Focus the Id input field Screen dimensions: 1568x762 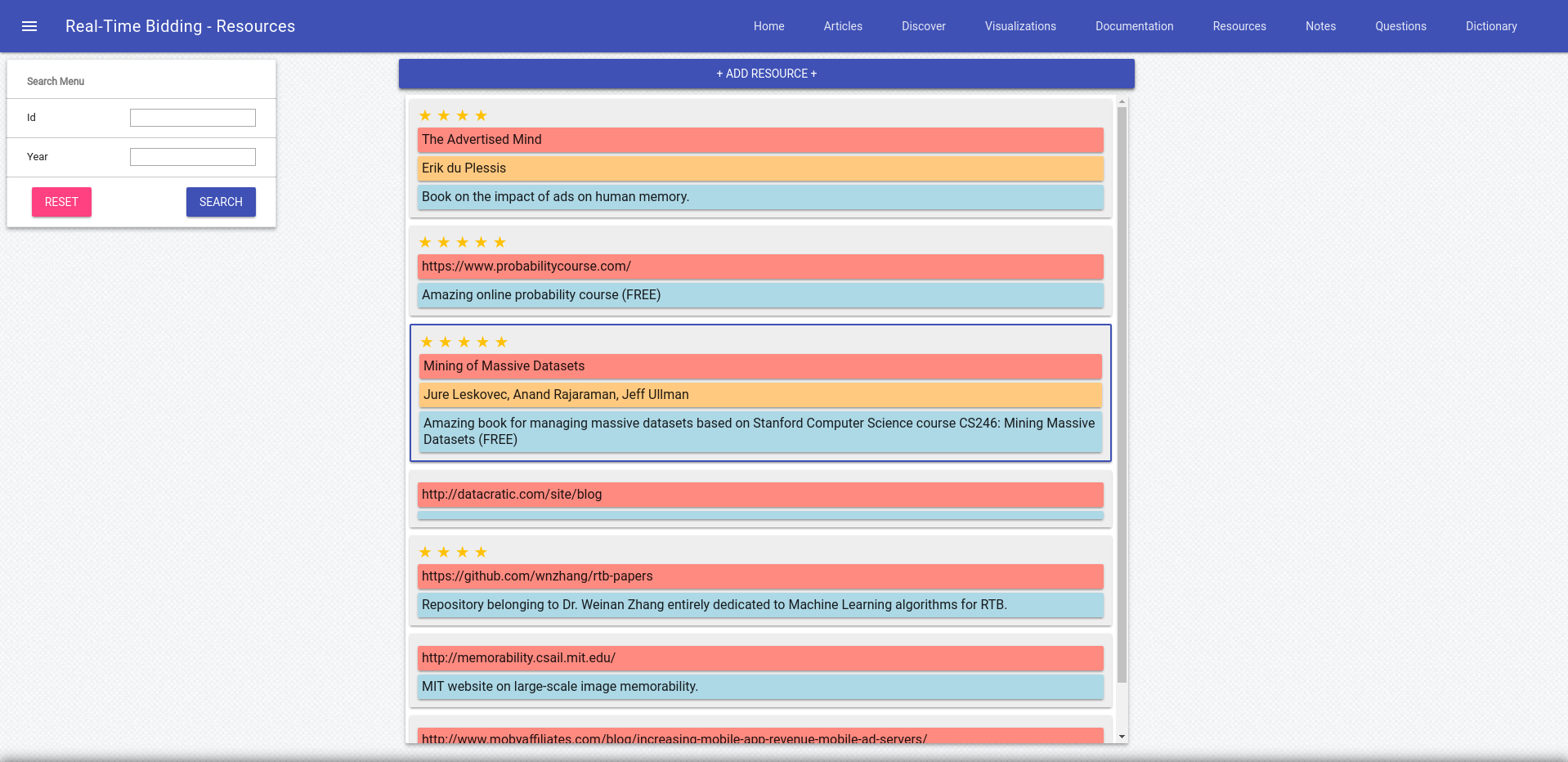(x=193, y=118)
